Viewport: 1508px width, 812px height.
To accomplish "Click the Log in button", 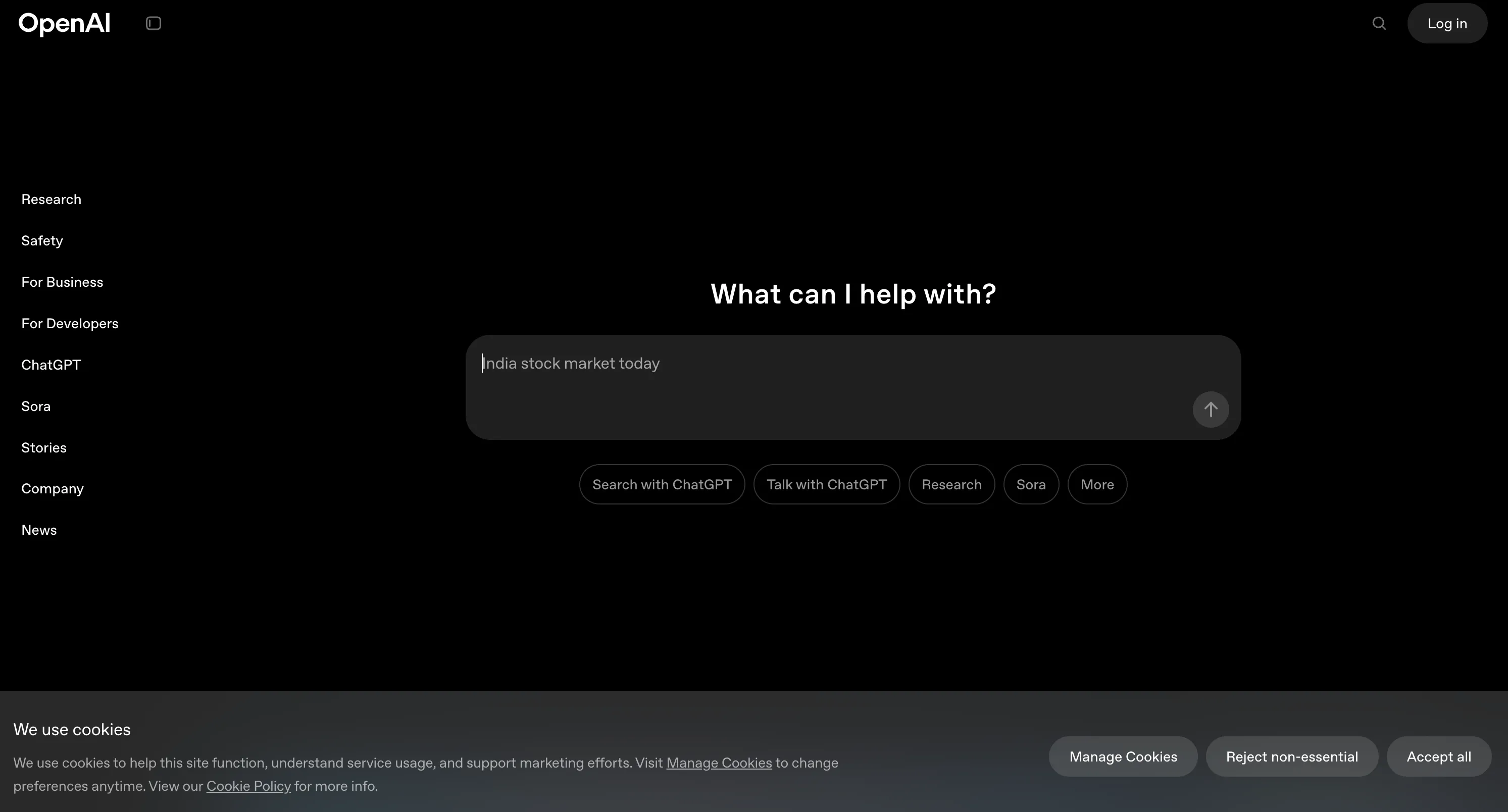I will (x=1447, y=23).
